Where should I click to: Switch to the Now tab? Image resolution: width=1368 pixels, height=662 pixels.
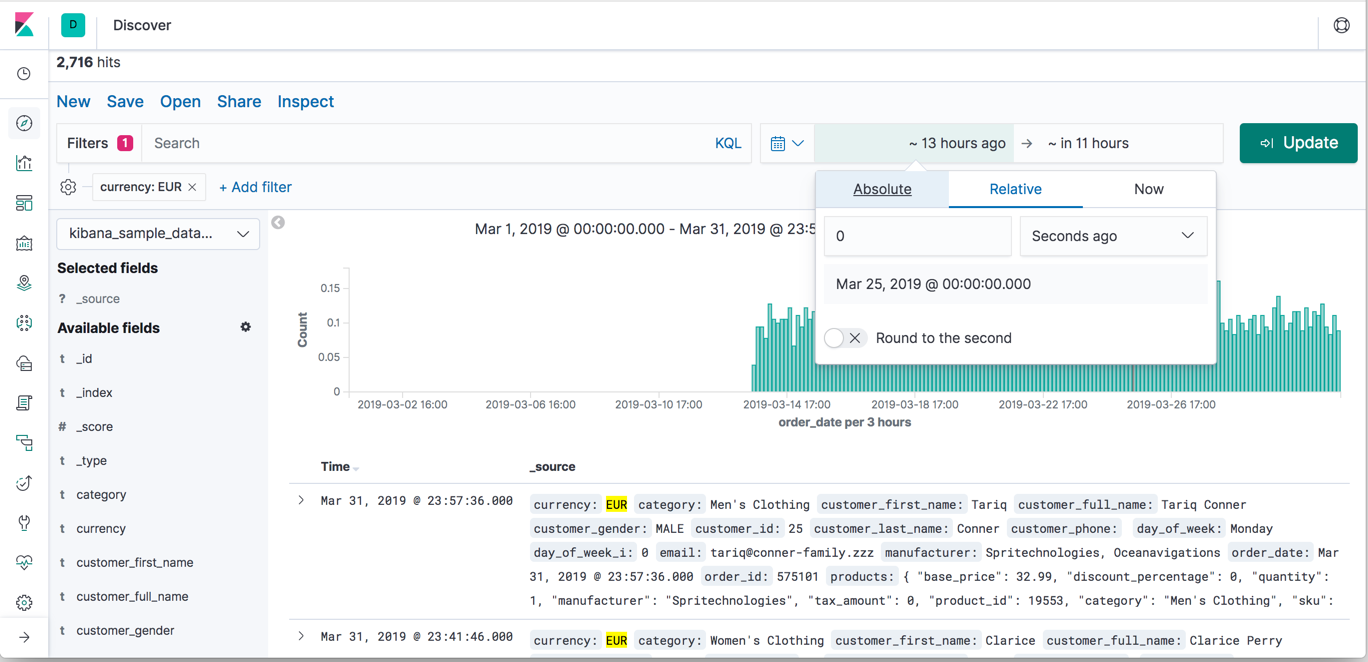(1148, 189)
